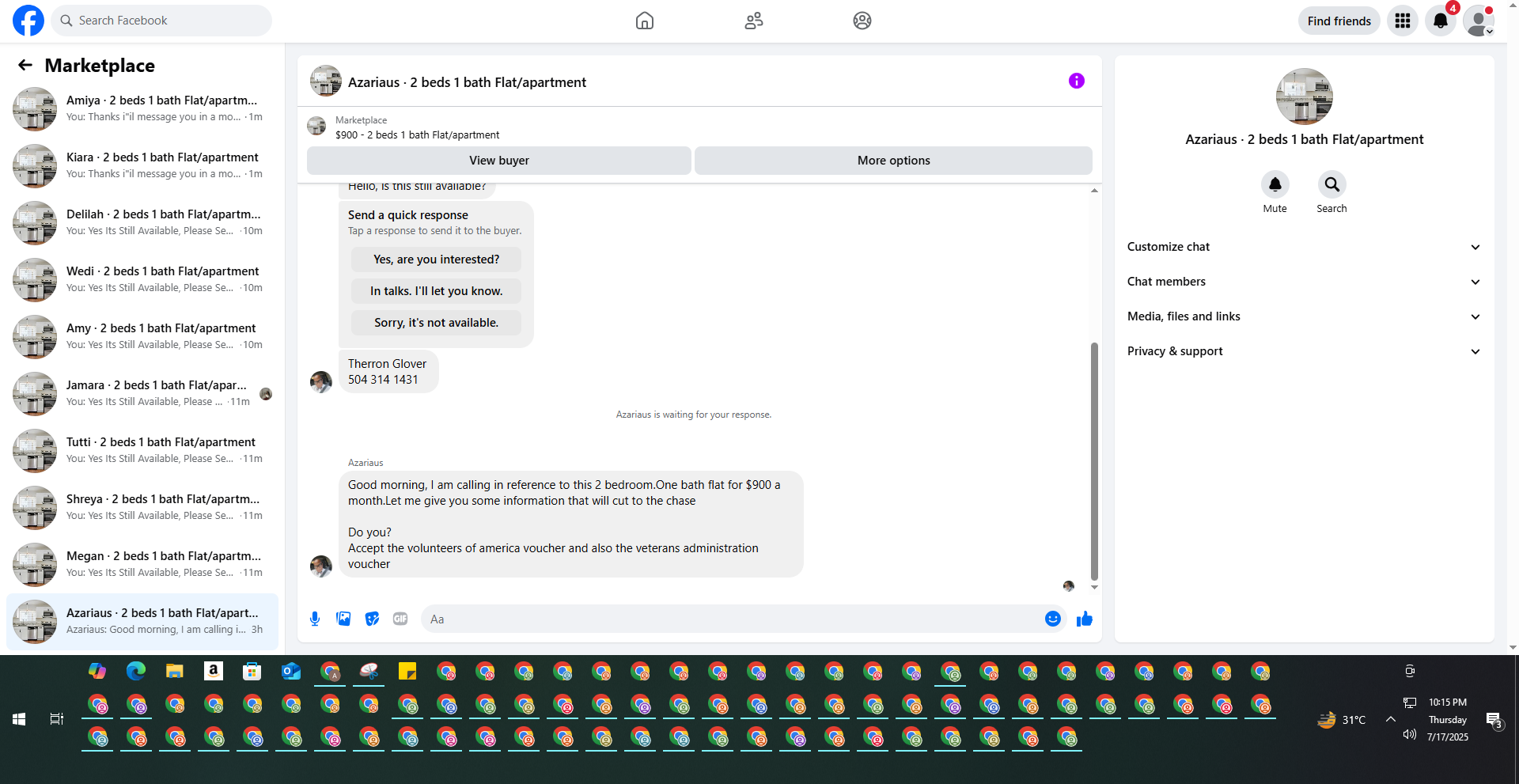Open the Megan conversation
This screenshot has width=1519, height=784.
(x=142, y=565)
